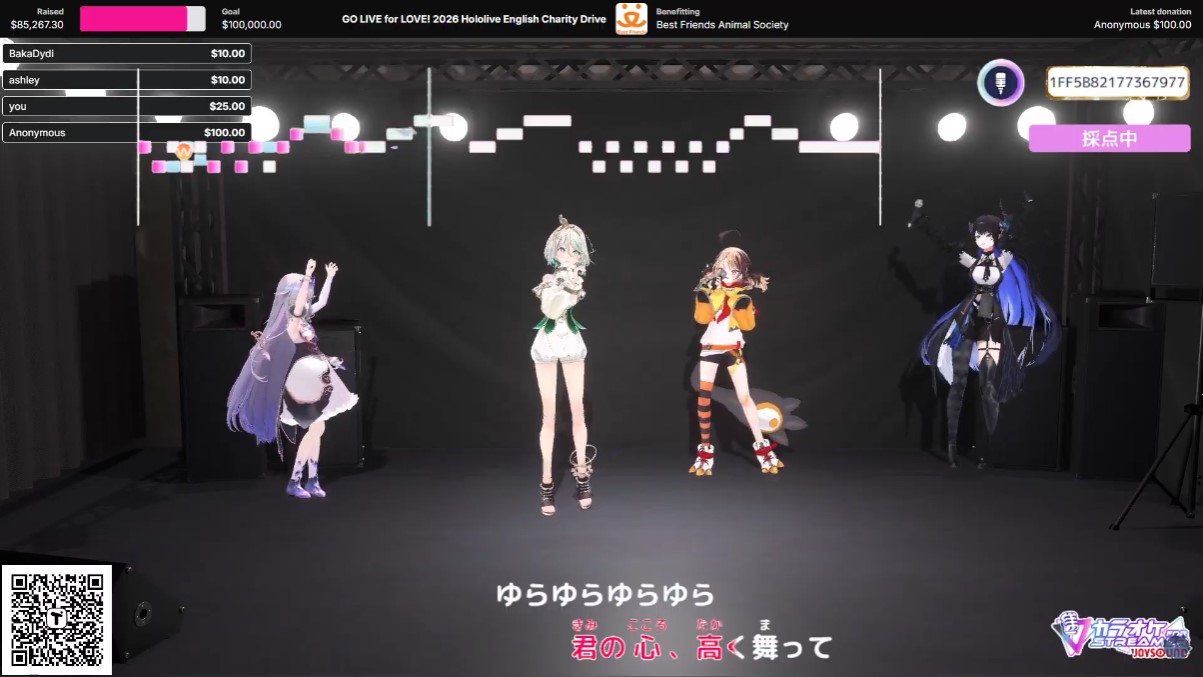Click the pink donation progress bar
1203x677 pixels.
point(142,19)
